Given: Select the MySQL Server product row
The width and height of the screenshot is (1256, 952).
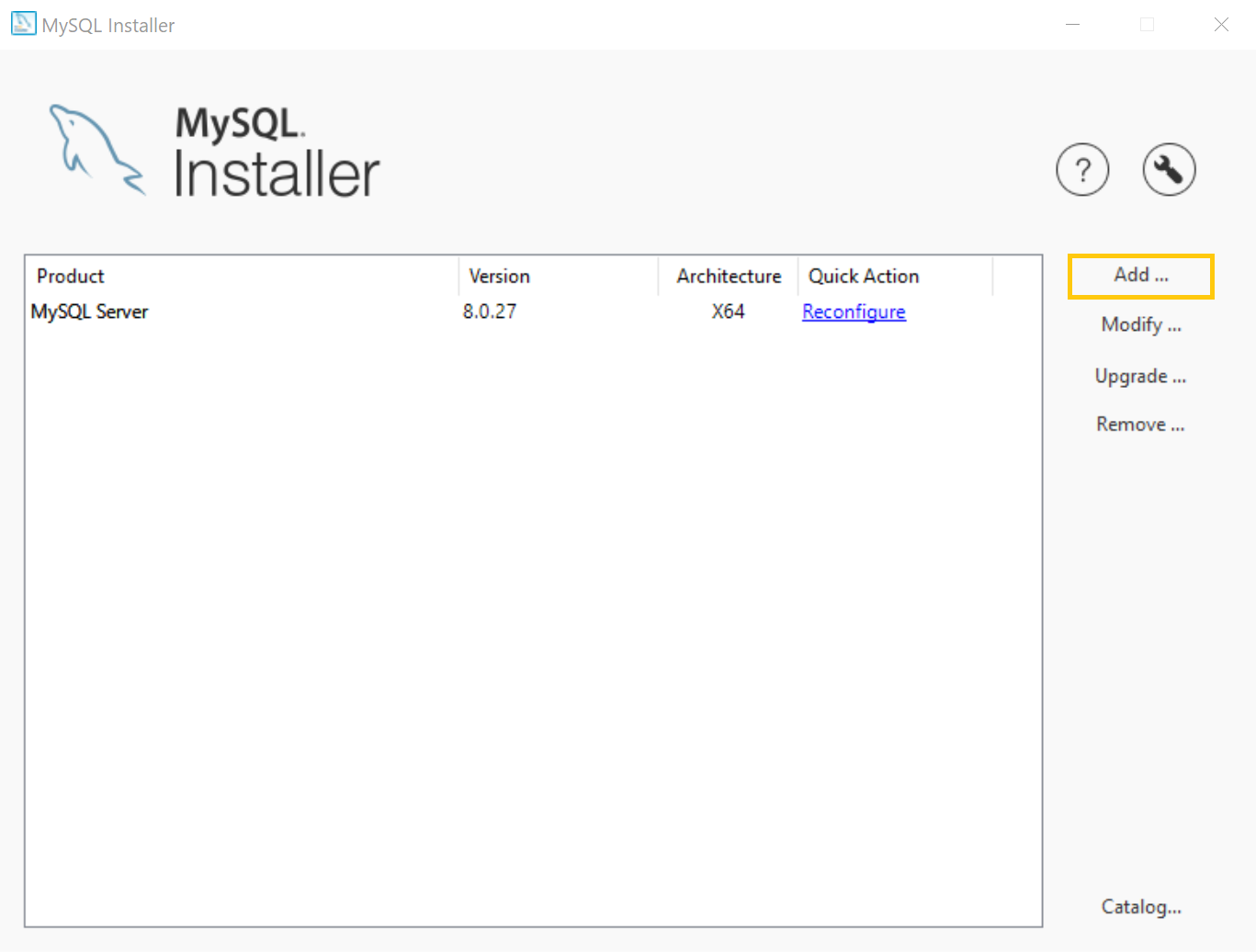Looking at the screenshot, I should click(x=533, y=312).
